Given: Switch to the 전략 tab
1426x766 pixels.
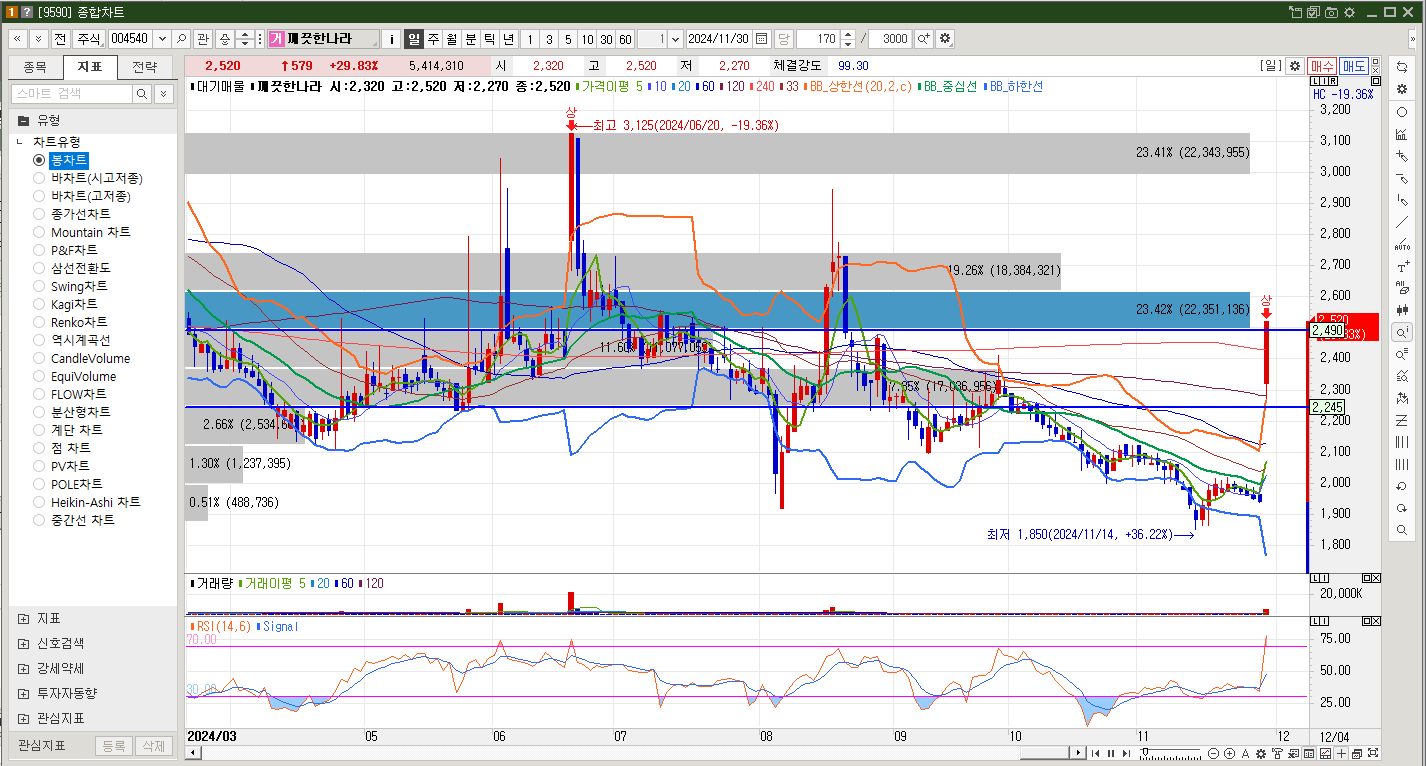Looking at the screenshot, I should pyautogui.click(x=144, y=67).
